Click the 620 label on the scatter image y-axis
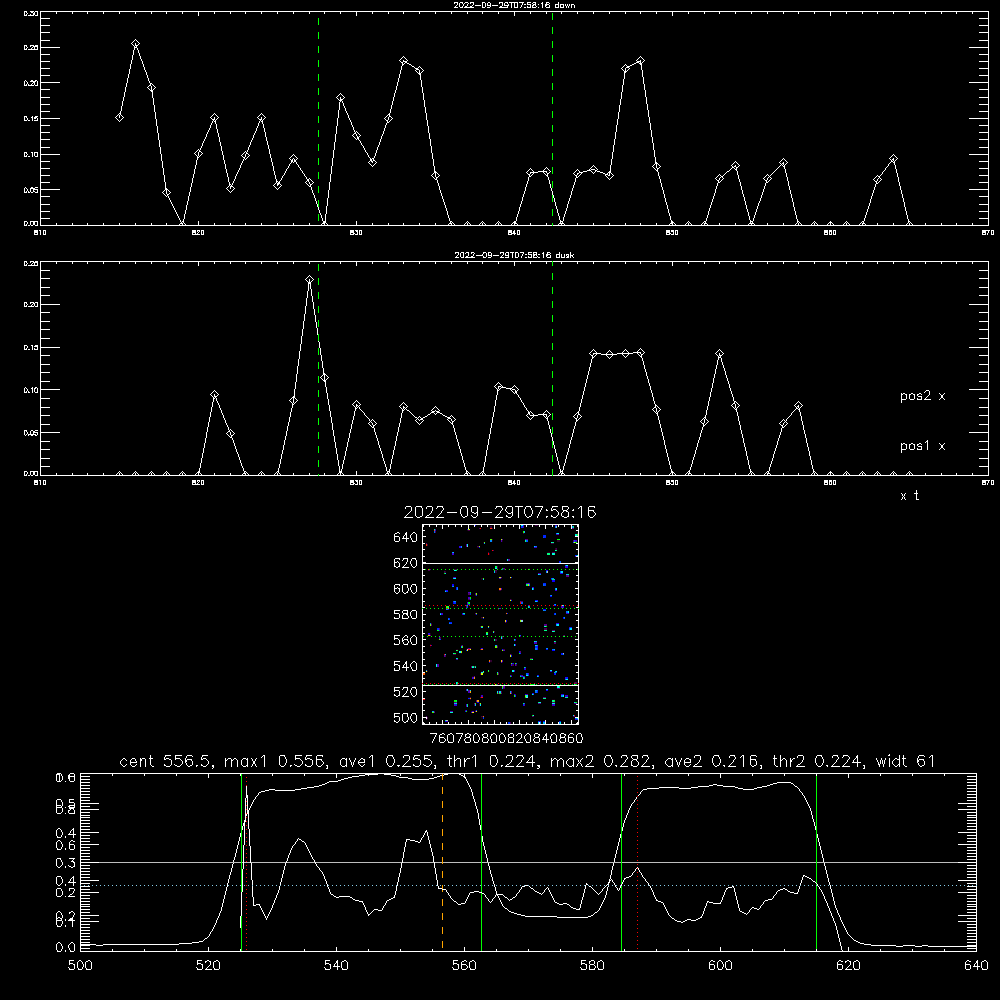Image resolution: width=1000 pixels, height=1000 pixels. click(406, 563)
